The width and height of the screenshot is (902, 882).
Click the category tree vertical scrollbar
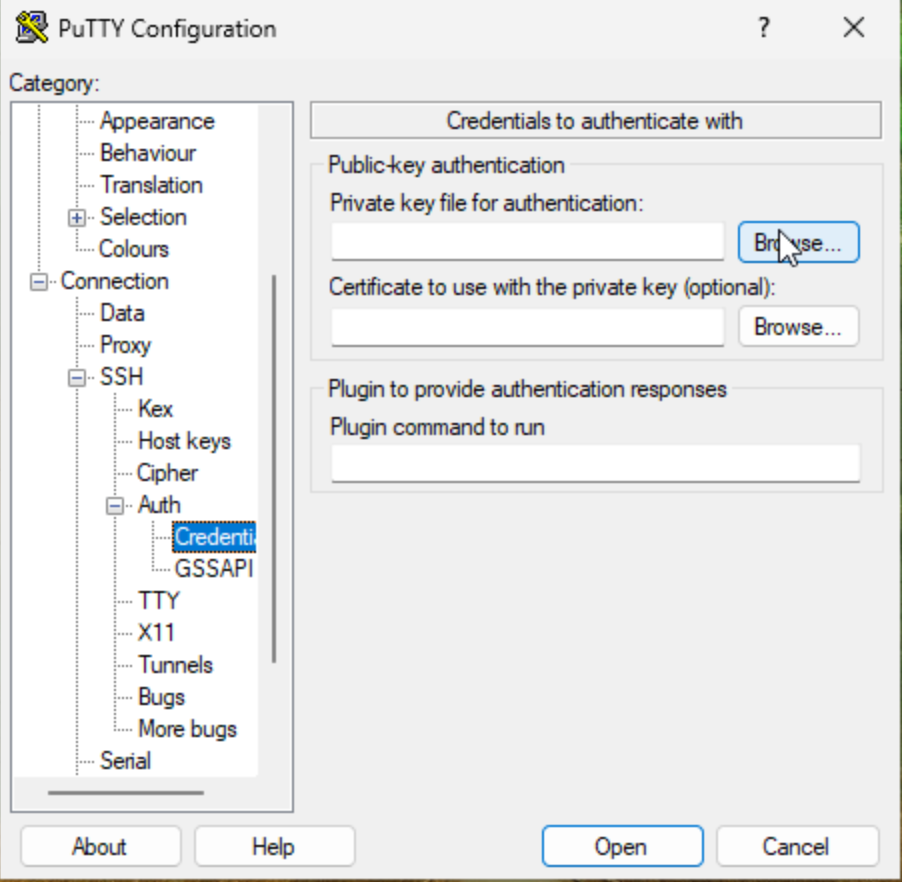click(x=273, y=470)
